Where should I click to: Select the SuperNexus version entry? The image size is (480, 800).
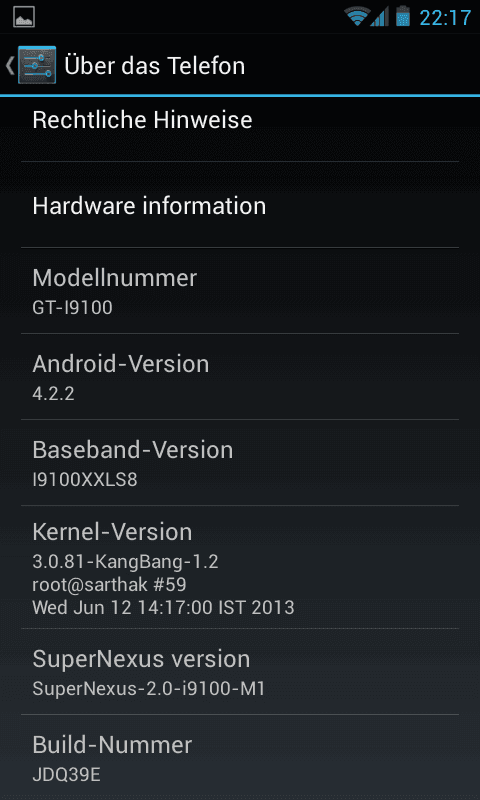pos(240,671)
